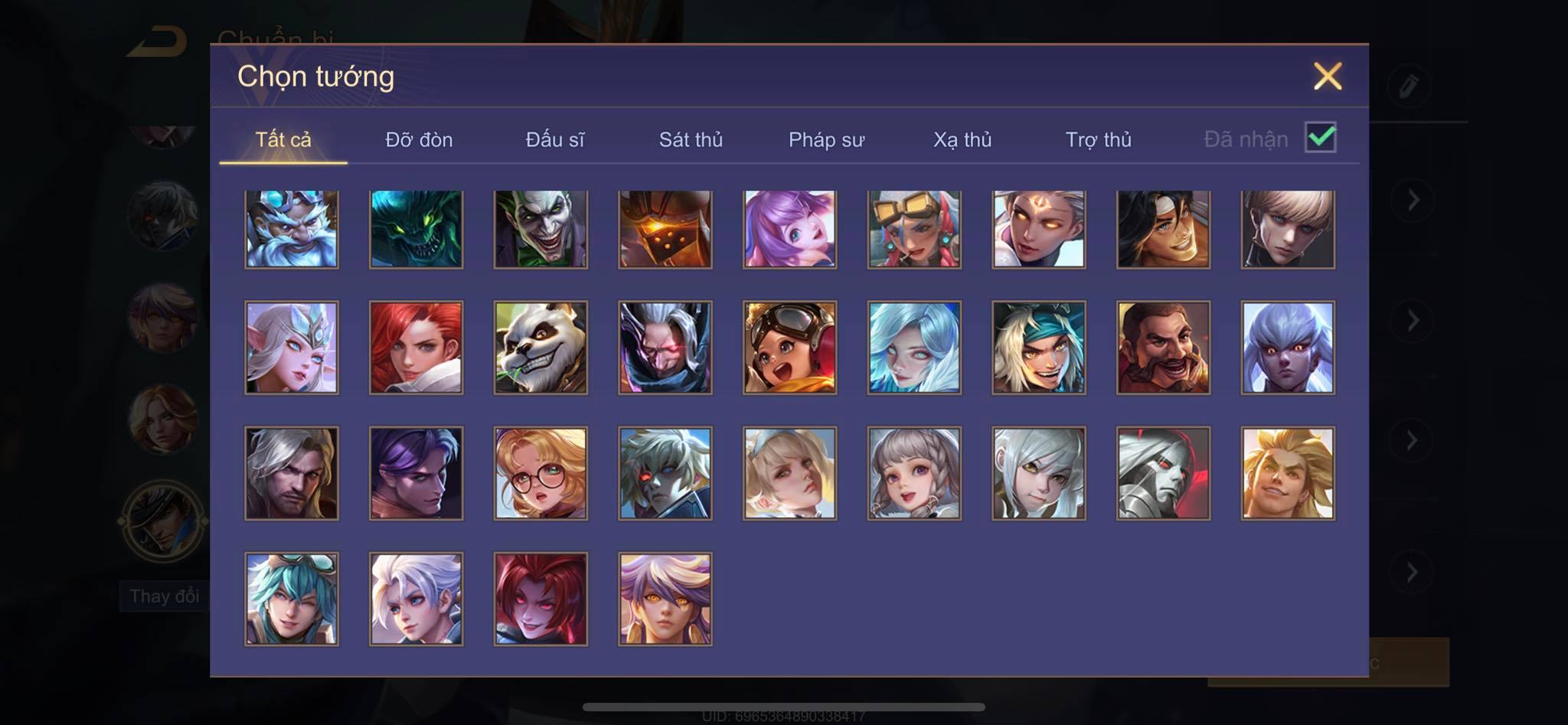Choose the red-haired woman hero portrait
This screenshot has height=725, width=1568.
pos(416,348)
